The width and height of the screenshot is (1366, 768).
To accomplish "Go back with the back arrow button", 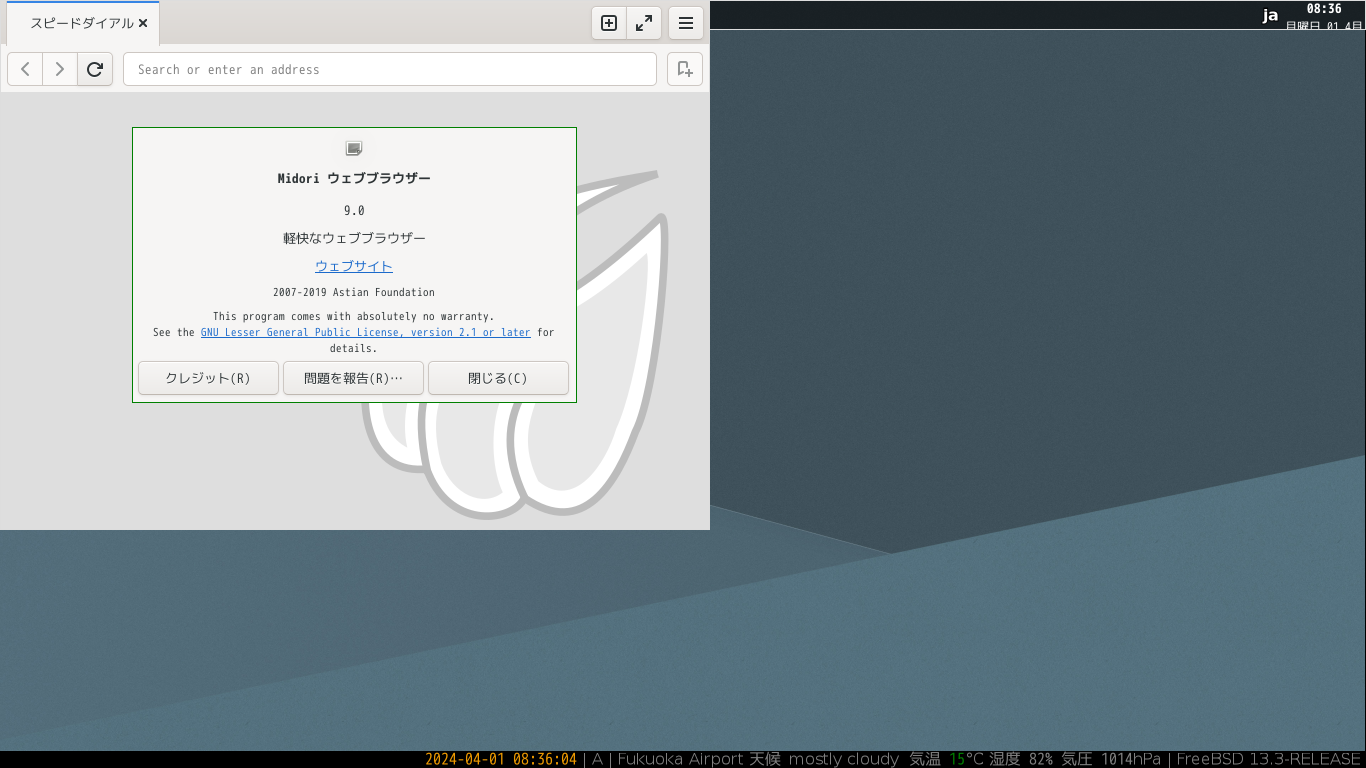I will (x=25, y=69).
